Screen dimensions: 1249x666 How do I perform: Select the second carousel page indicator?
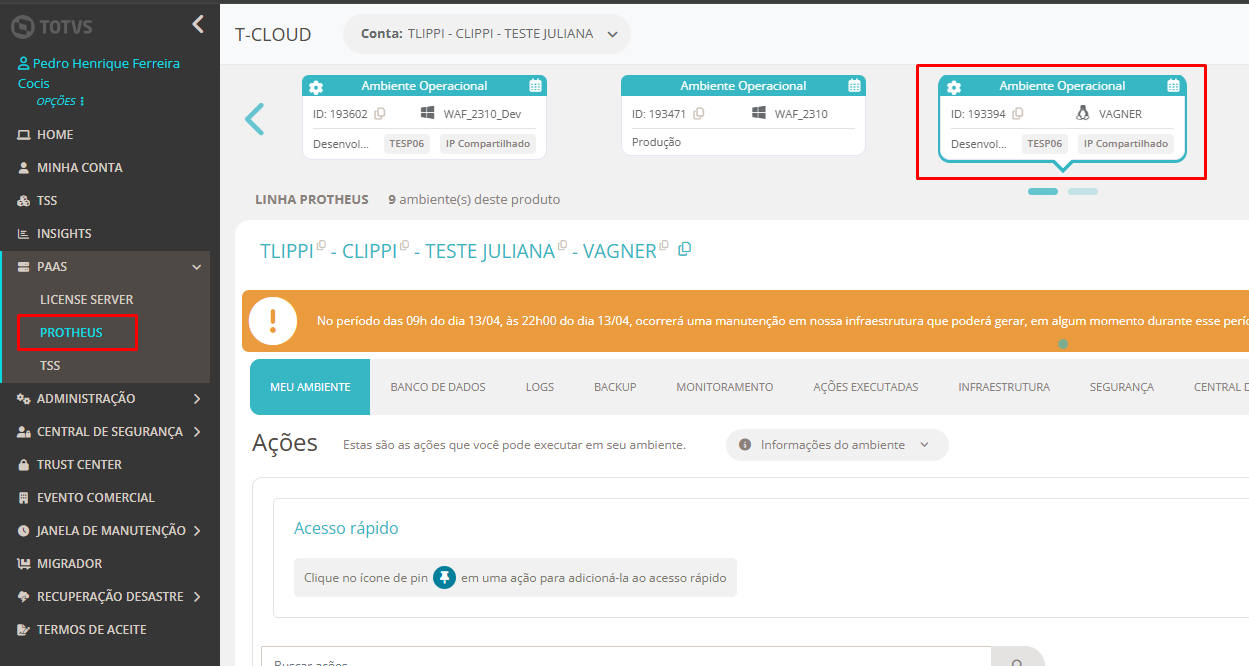[1083, 191]
